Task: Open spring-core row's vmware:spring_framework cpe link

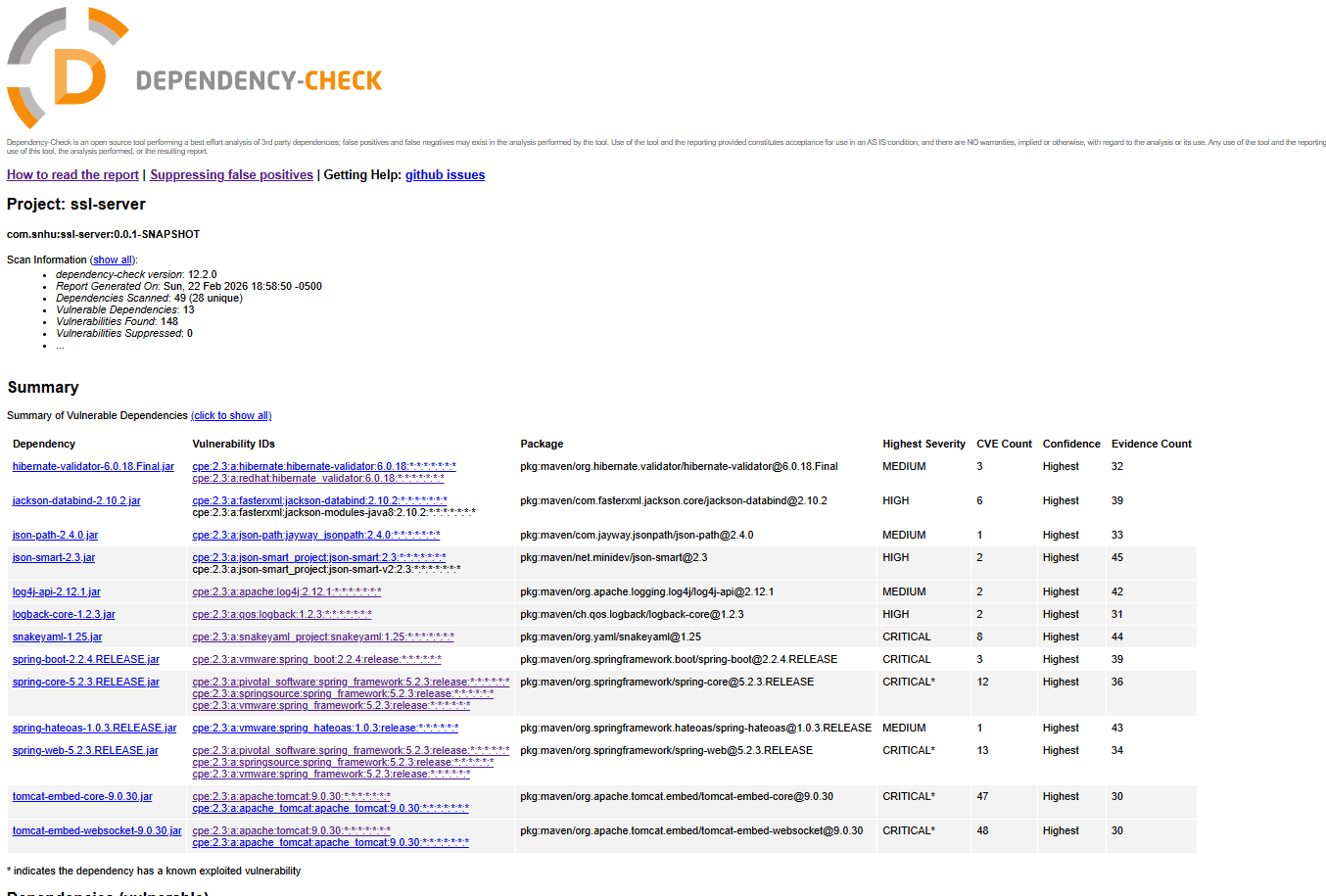Action: (x=331, y=706)
